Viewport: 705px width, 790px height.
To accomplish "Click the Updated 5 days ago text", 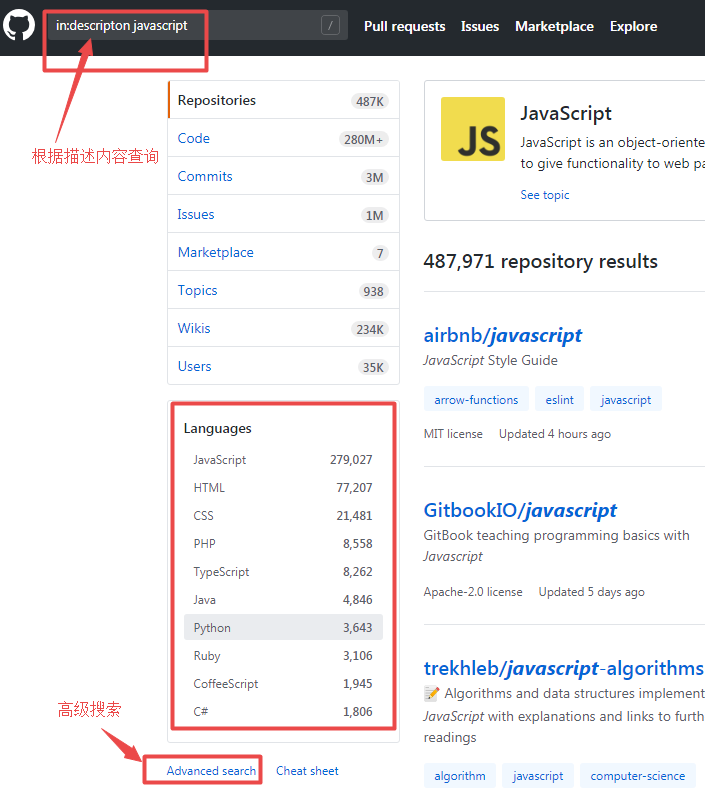I will [592, 592].
